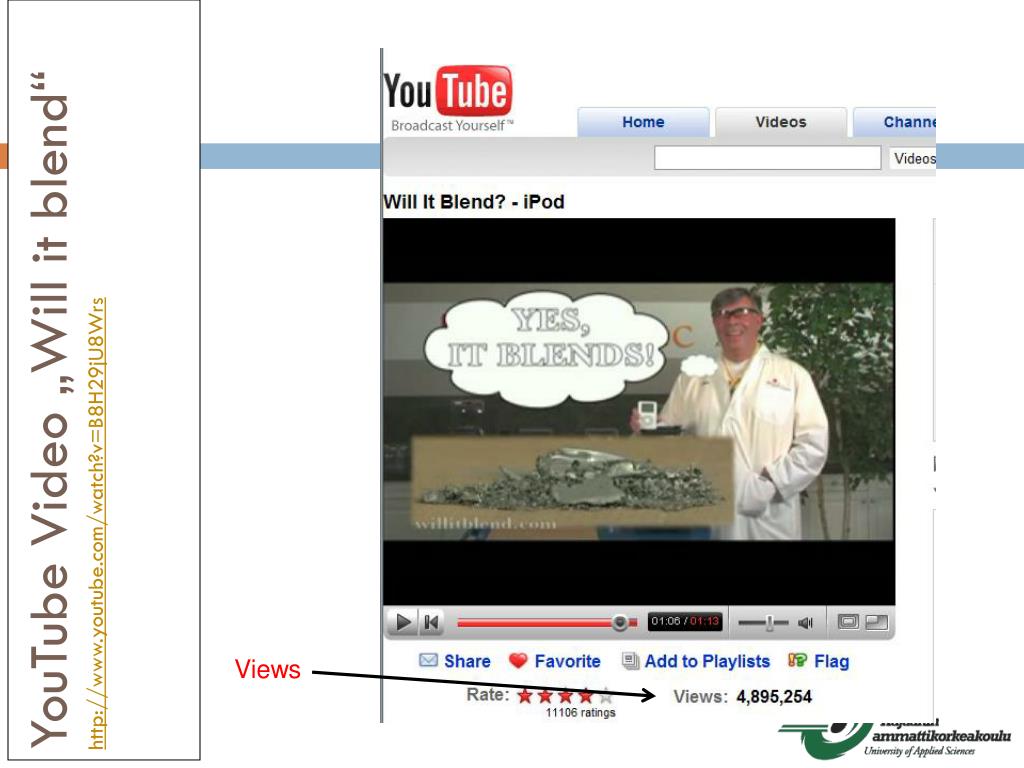
Task: Rate the video with the first star
Action: click(x=525, y=696)
